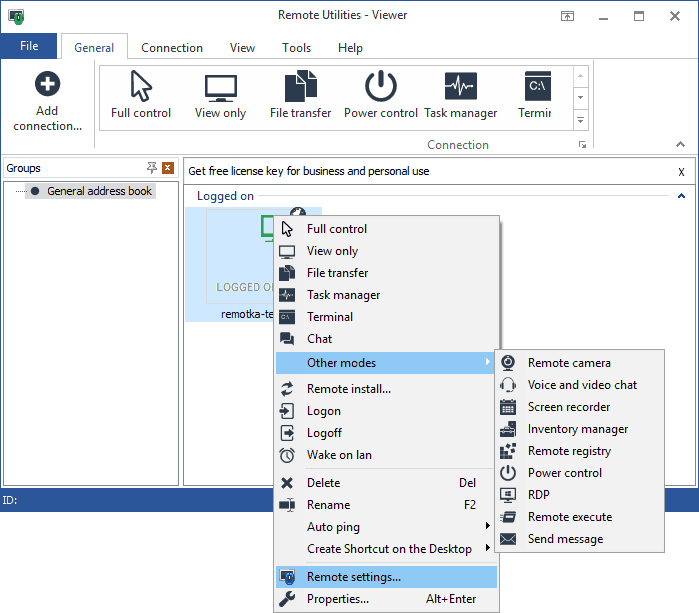
Task: Click the Add connection plus icon
Action: tap(47, 84)
